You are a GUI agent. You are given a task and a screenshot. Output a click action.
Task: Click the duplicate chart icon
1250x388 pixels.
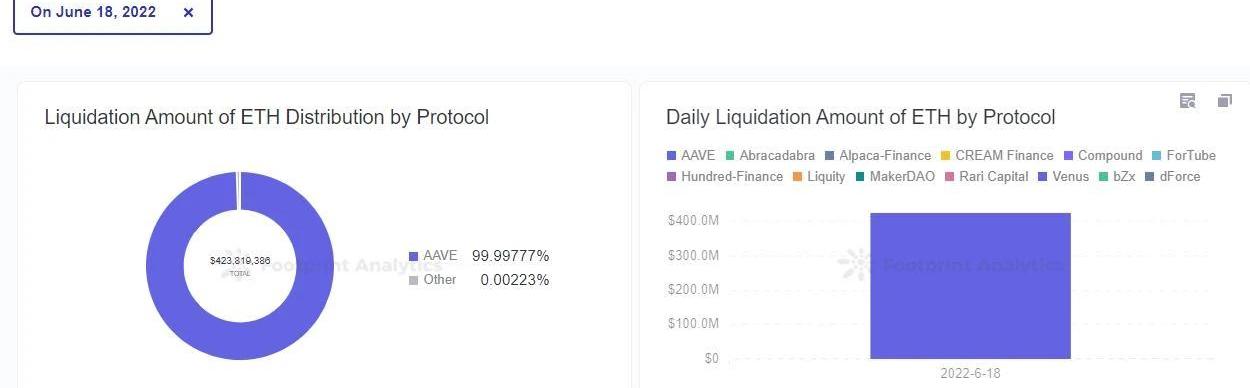pos(1224,101)
